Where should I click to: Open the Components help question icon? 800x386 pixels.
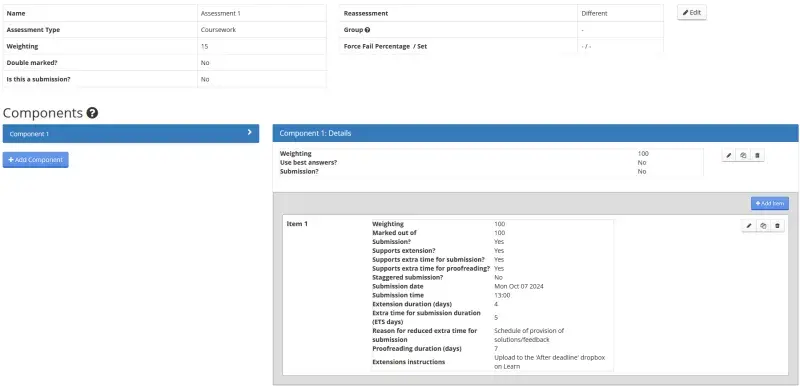(92, 113)
